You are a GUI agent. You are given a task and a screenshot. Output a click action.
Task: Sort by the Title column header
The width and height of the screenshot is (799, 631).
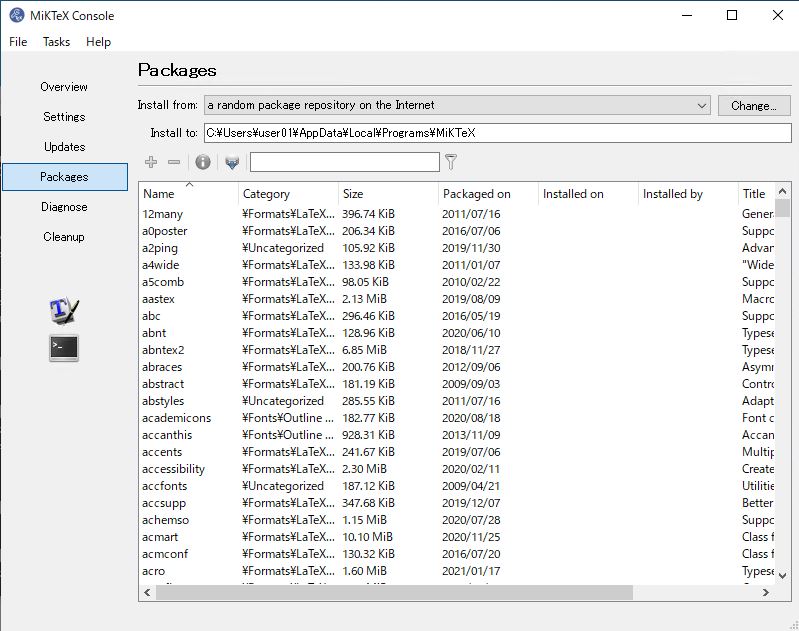(756, 194)
